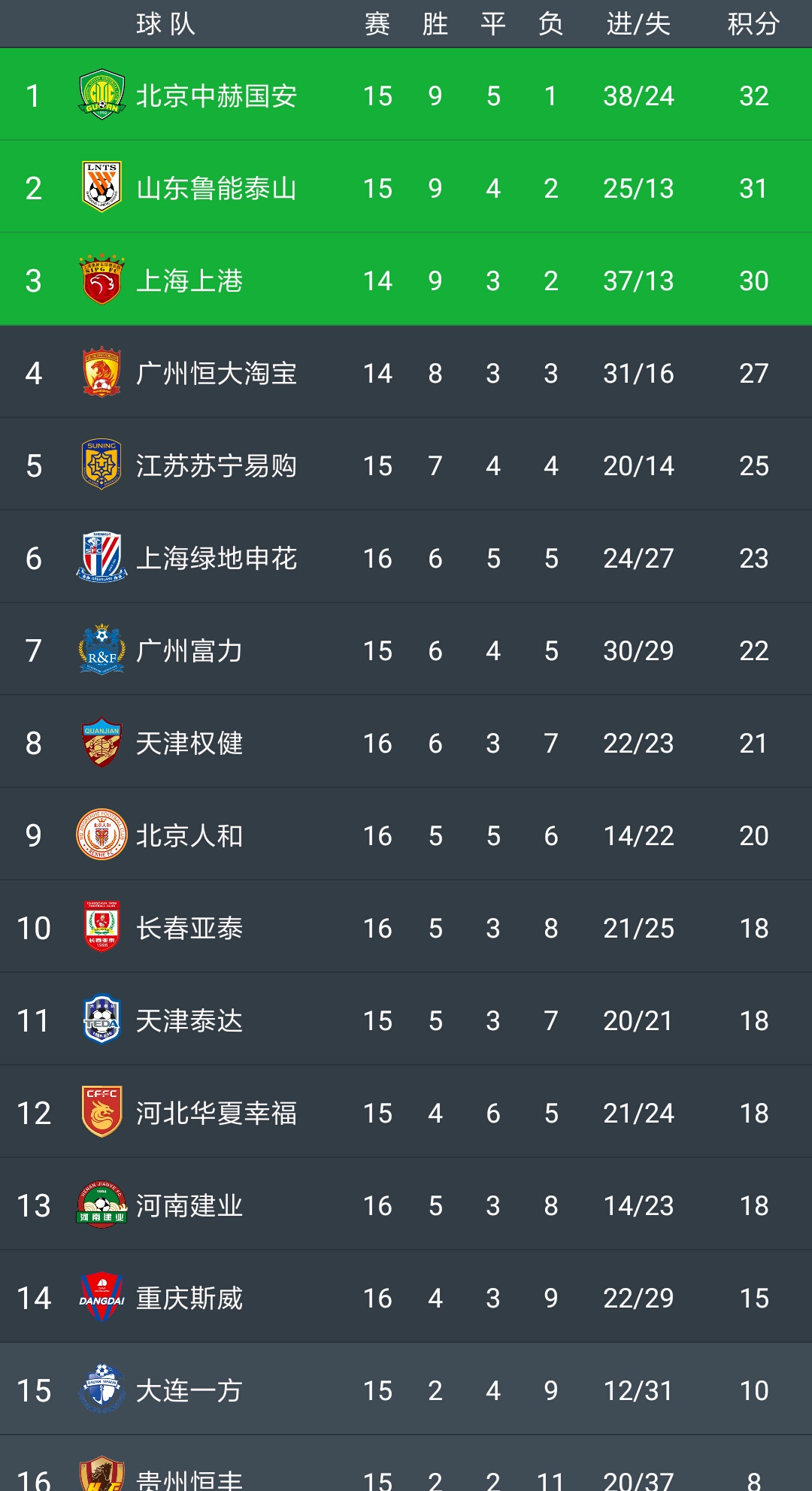Tap the Tianjin Quanjian club logo
The image size is (812, 1491).
pyautogui.click(x=101, y=742)
